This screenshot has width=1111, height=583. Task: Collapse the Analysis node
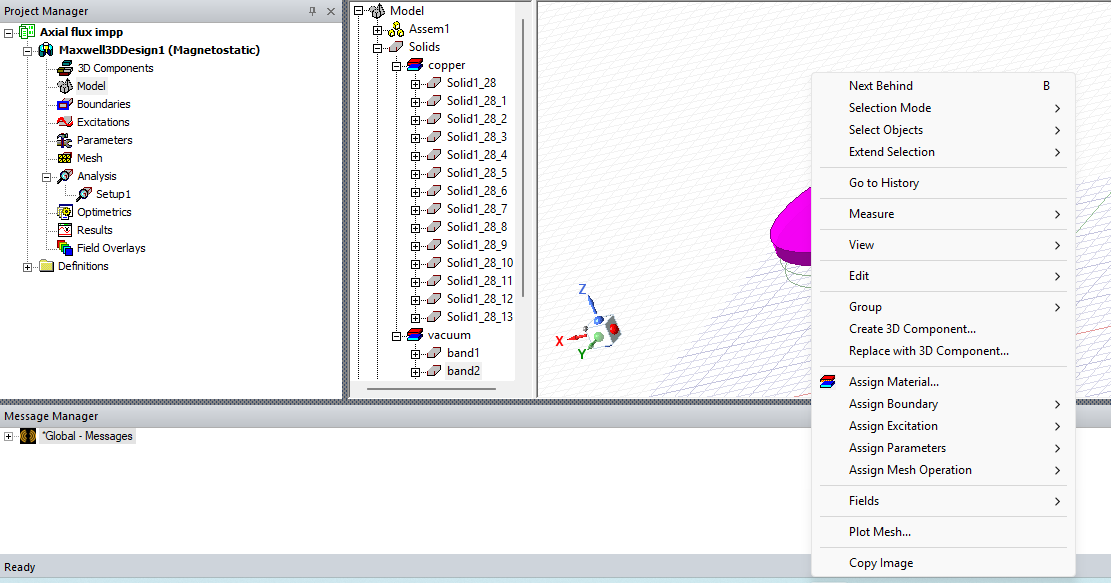47,176
